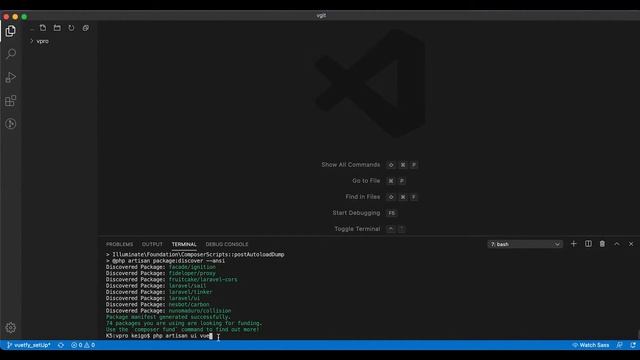Create a new folder in Explorer
The image size is (640, 360).
(57, 28)
